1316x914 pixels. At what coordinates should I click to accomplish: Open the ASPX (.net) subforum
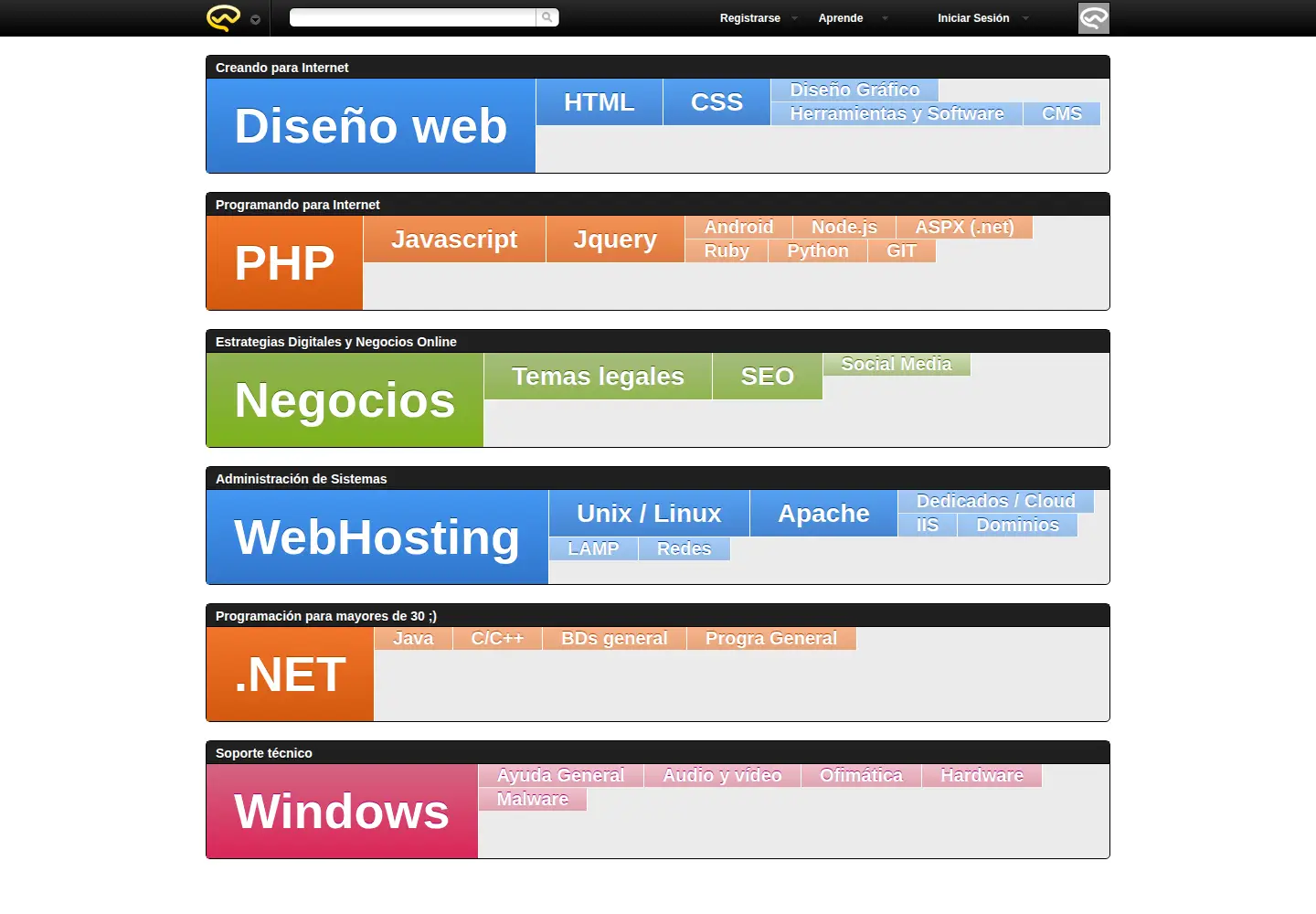point(965,227)
